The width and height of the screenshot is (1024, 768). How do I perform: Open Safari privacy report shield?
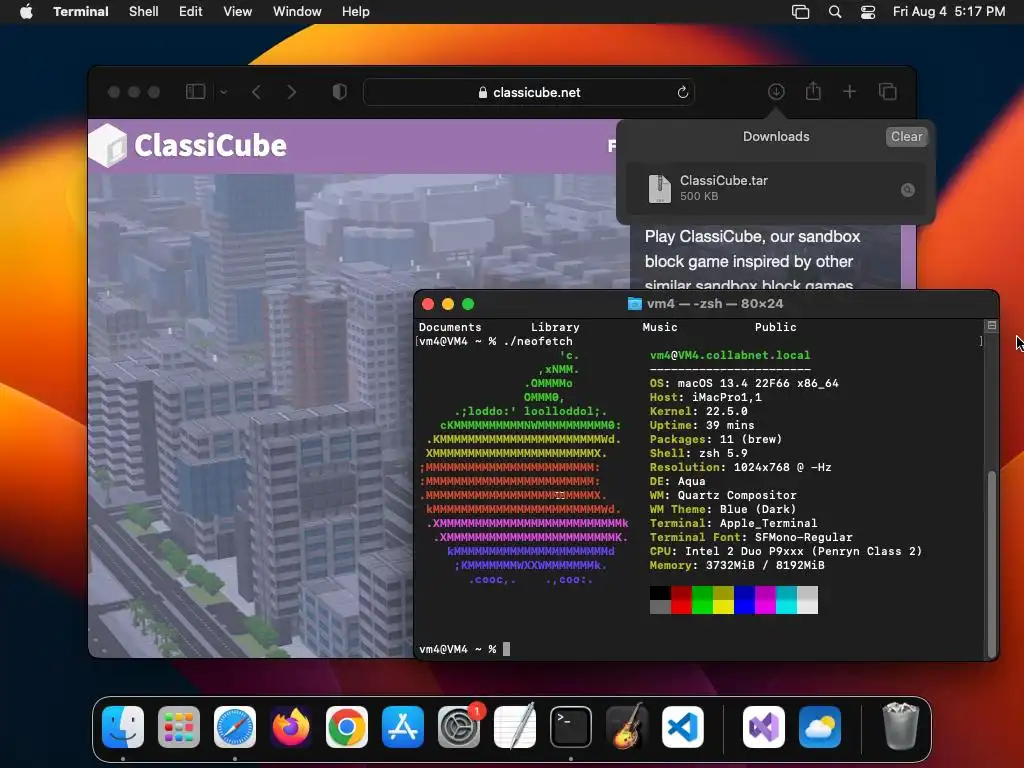[339, 92]
